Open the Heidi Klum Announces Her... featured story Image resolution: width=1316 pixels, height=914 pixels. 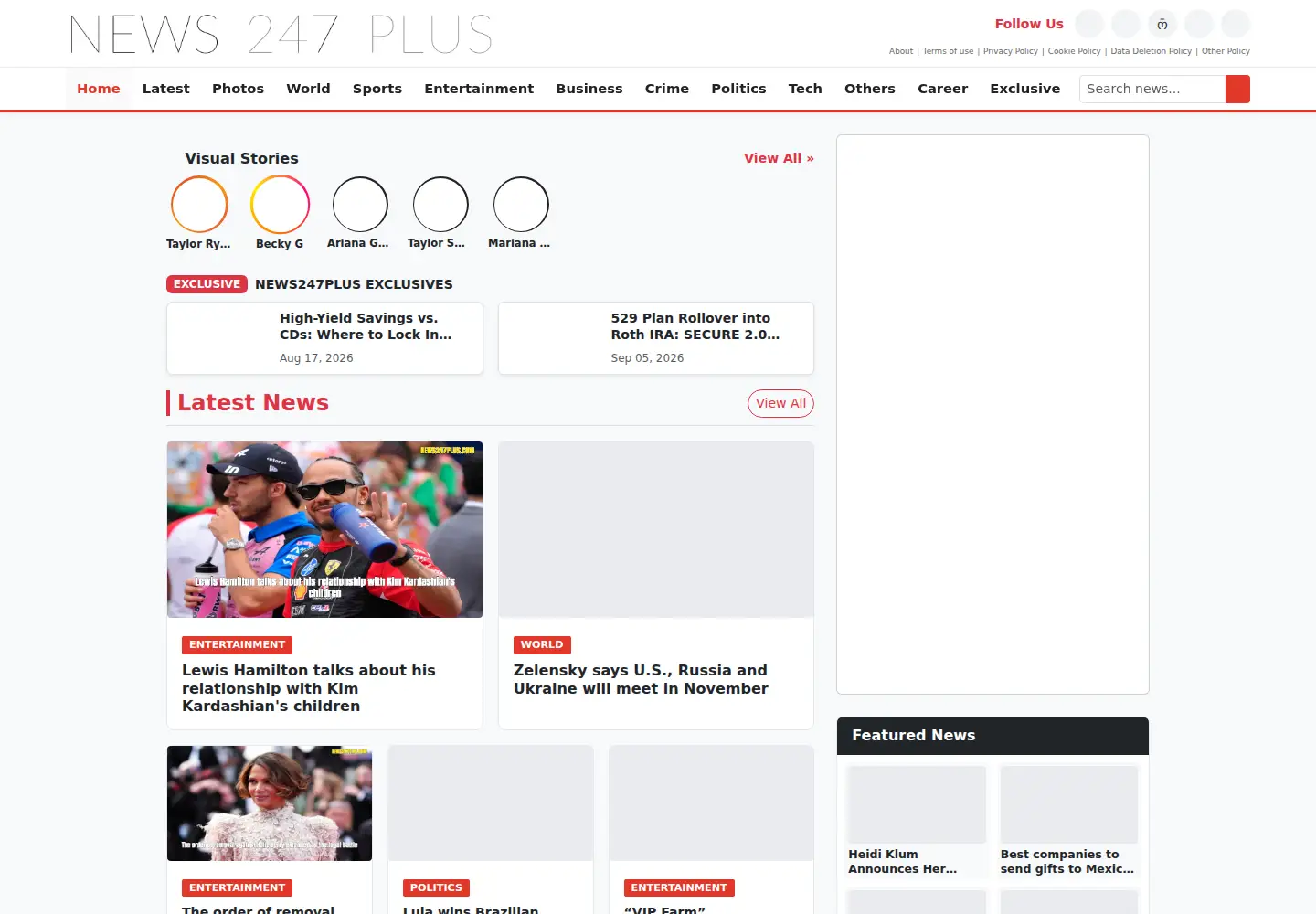tap(917, 822)
